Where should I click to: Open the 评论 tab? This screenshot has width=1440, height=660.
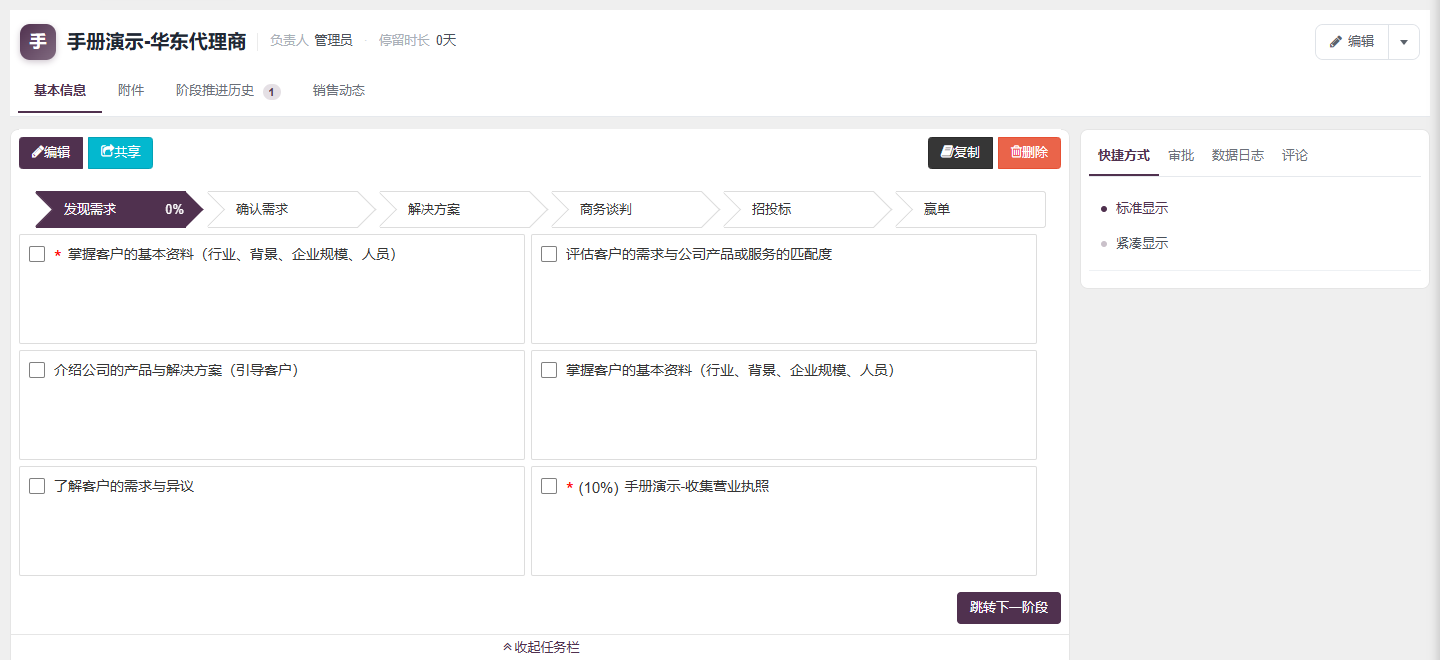pyautogui.click(x=1295, y=155)
